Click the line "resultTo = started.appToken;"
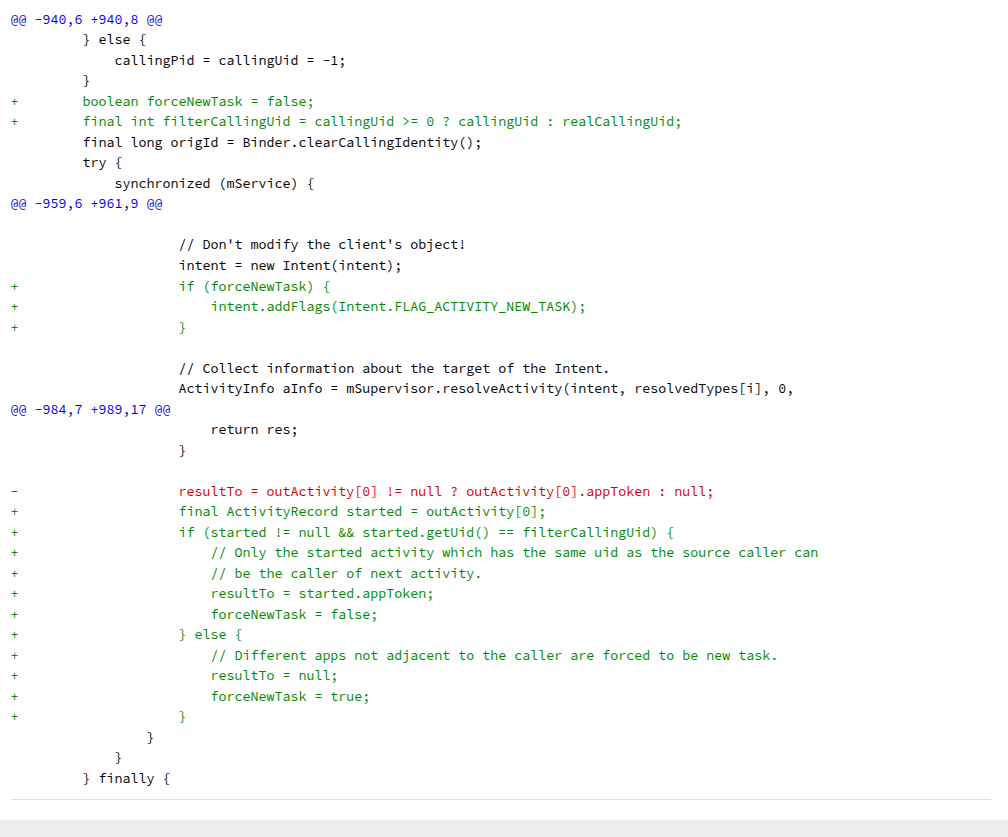This screenshot has width=1008, height=837. click(x=322, y=594)
